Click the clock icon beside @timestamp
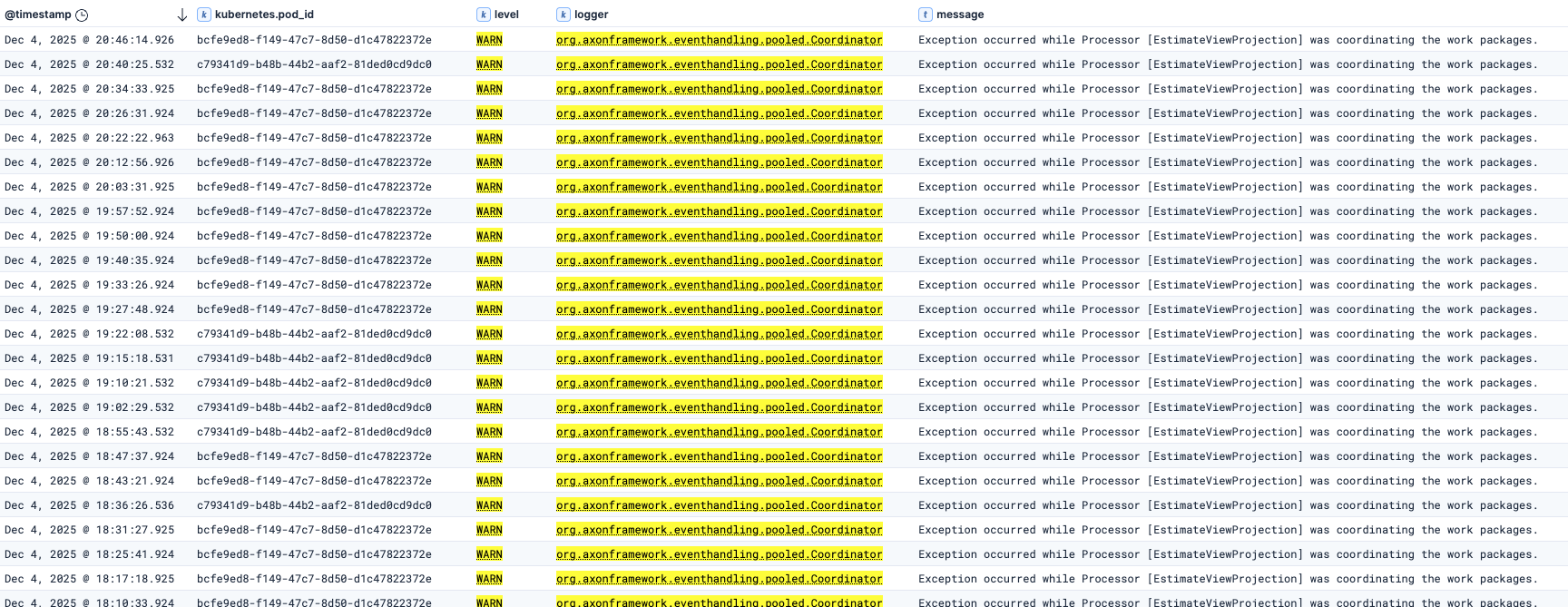 coord(82,15)
